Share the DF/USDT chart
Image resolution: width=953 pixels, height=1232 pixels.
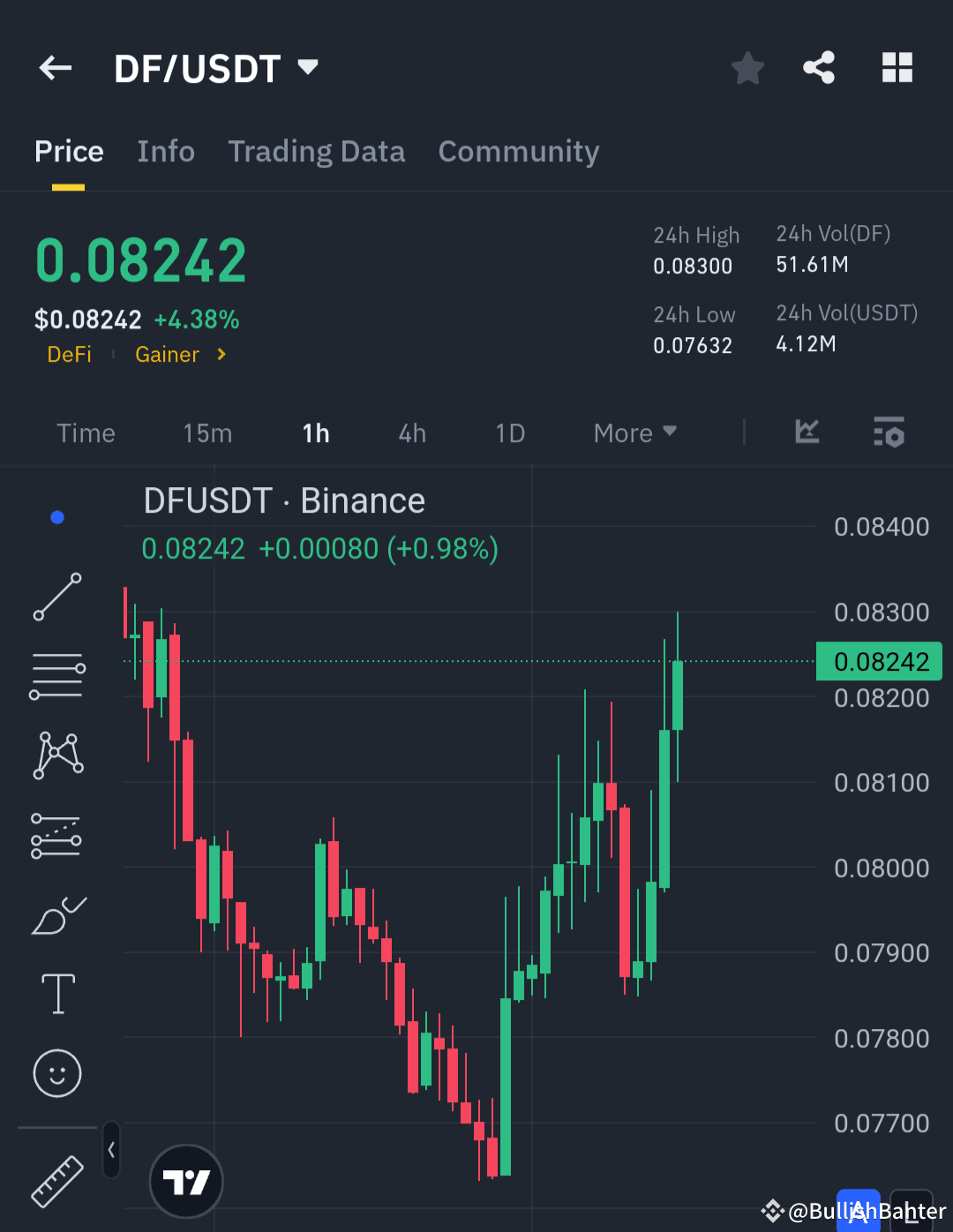tap(818, 68)
